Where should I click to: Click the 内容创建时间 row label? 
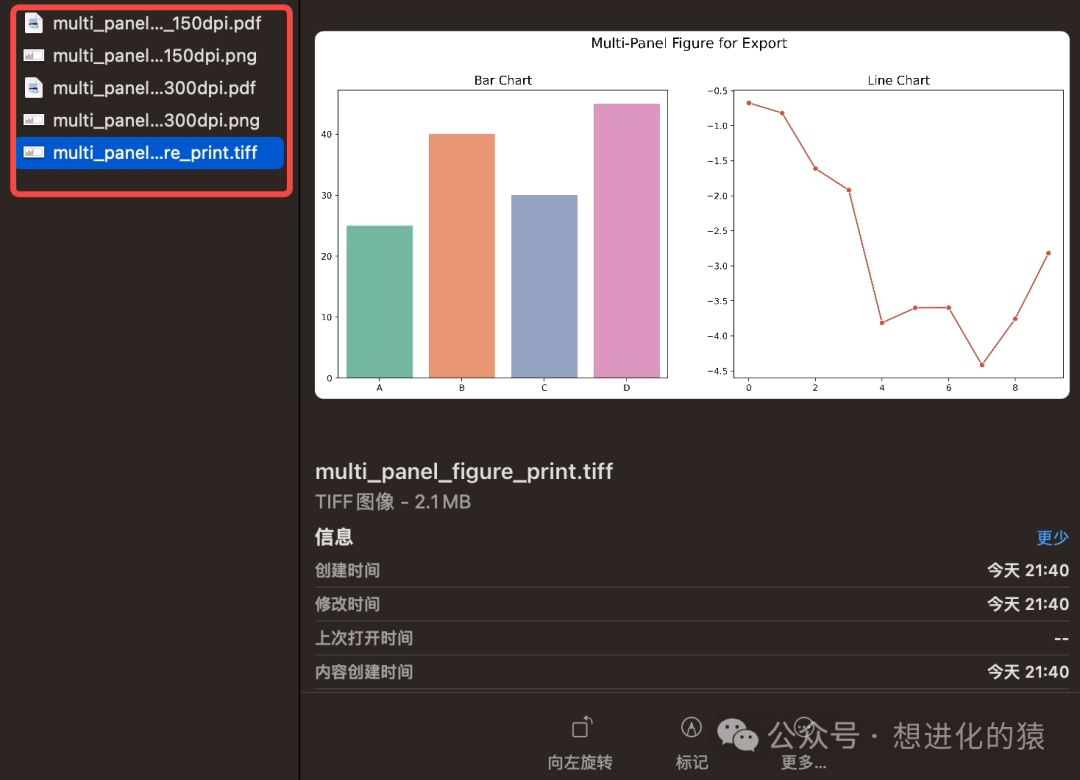(364, 672)
